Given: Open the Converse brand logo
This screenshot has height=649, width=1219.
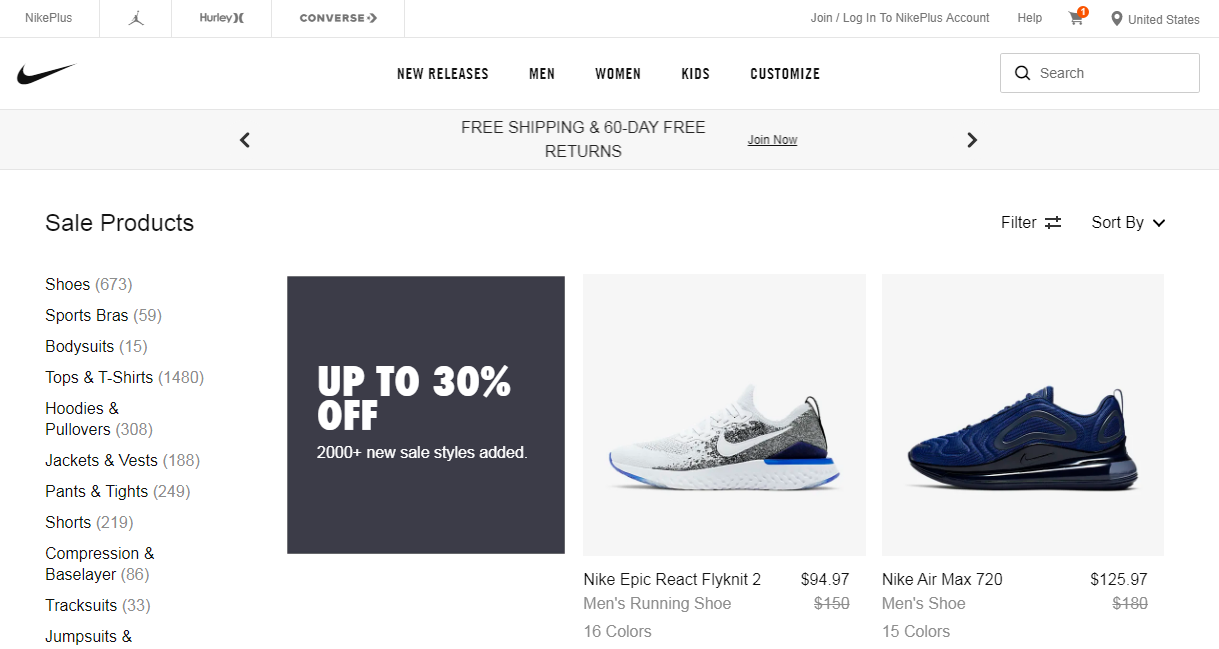Looking at the screenshot, I should 338,18.
